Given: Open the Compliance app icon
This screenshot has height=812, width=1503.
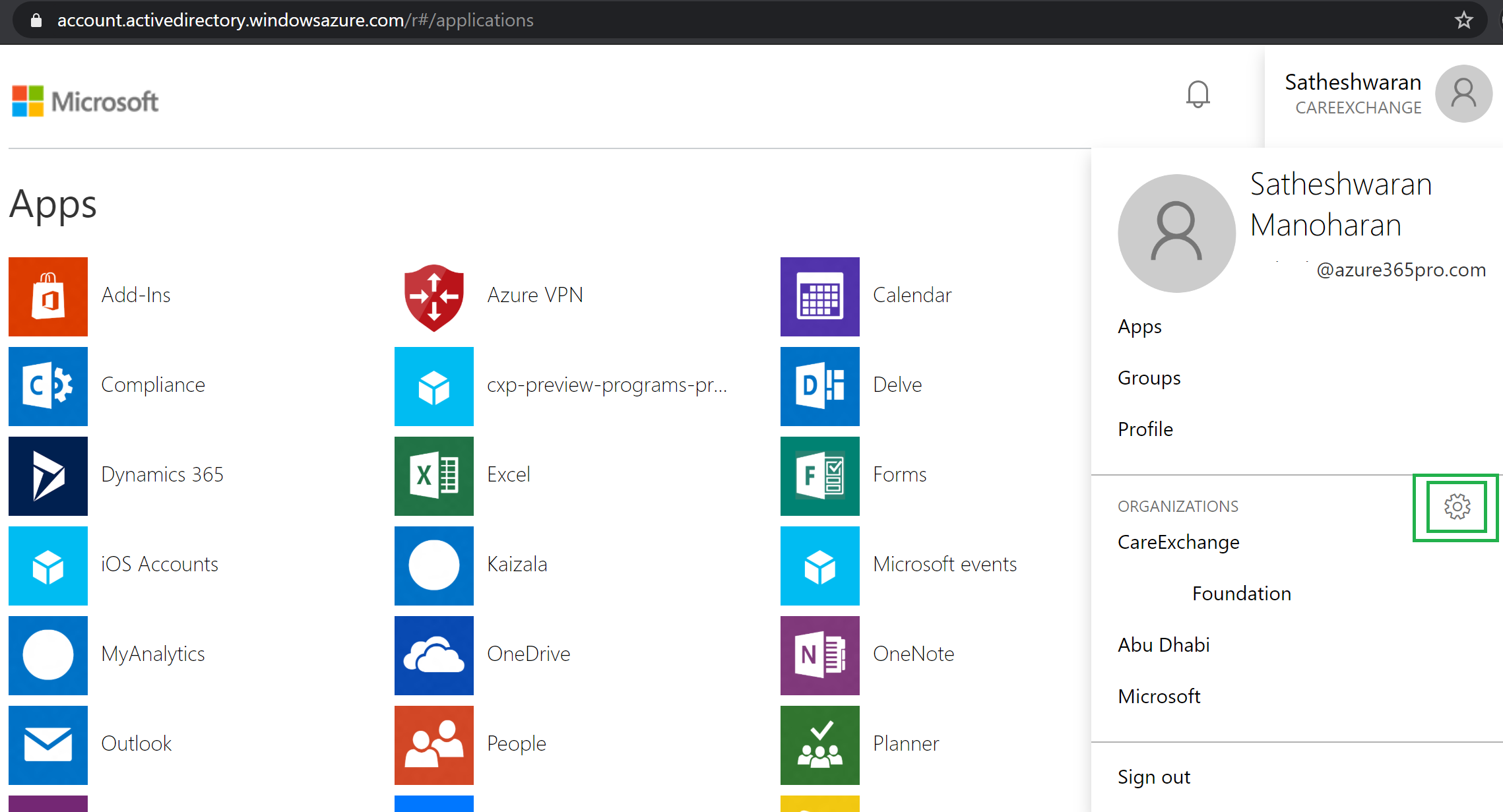Looking at the screenshot, I should (x=48, y=387).
